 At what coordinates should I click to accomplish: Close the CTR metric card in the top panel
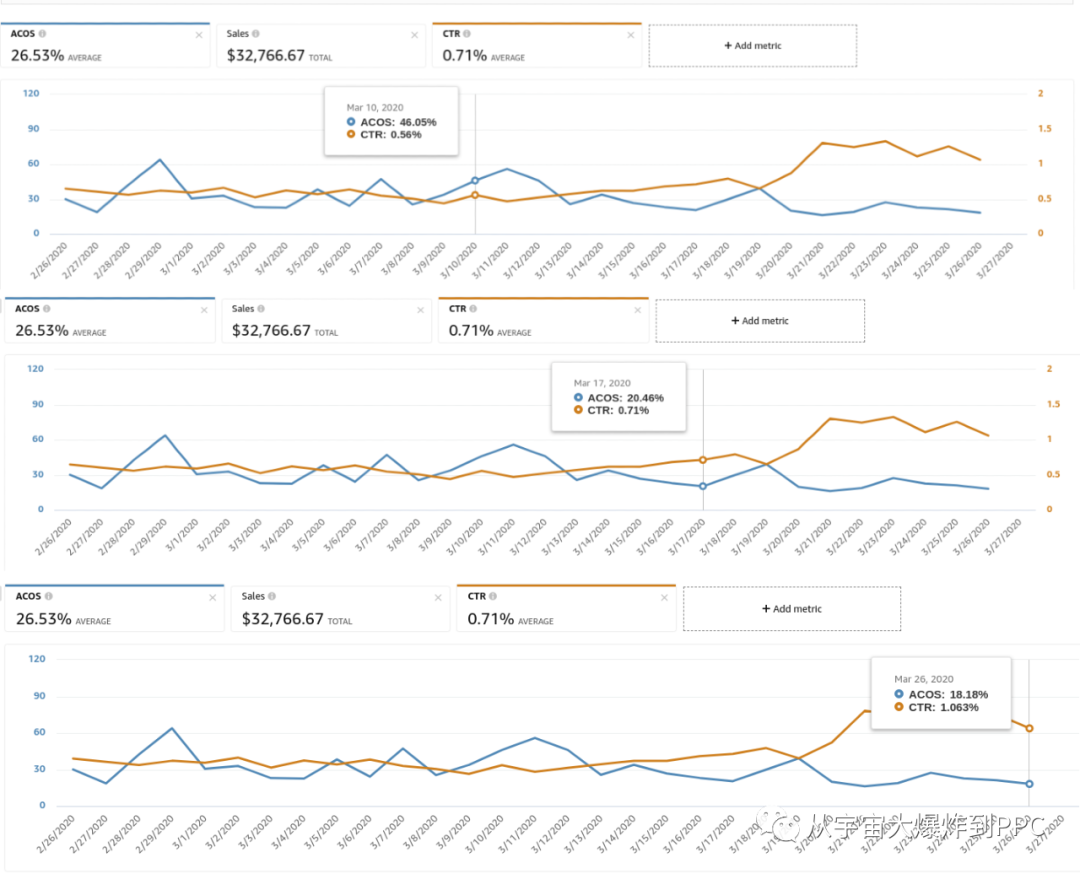[630, 35]
